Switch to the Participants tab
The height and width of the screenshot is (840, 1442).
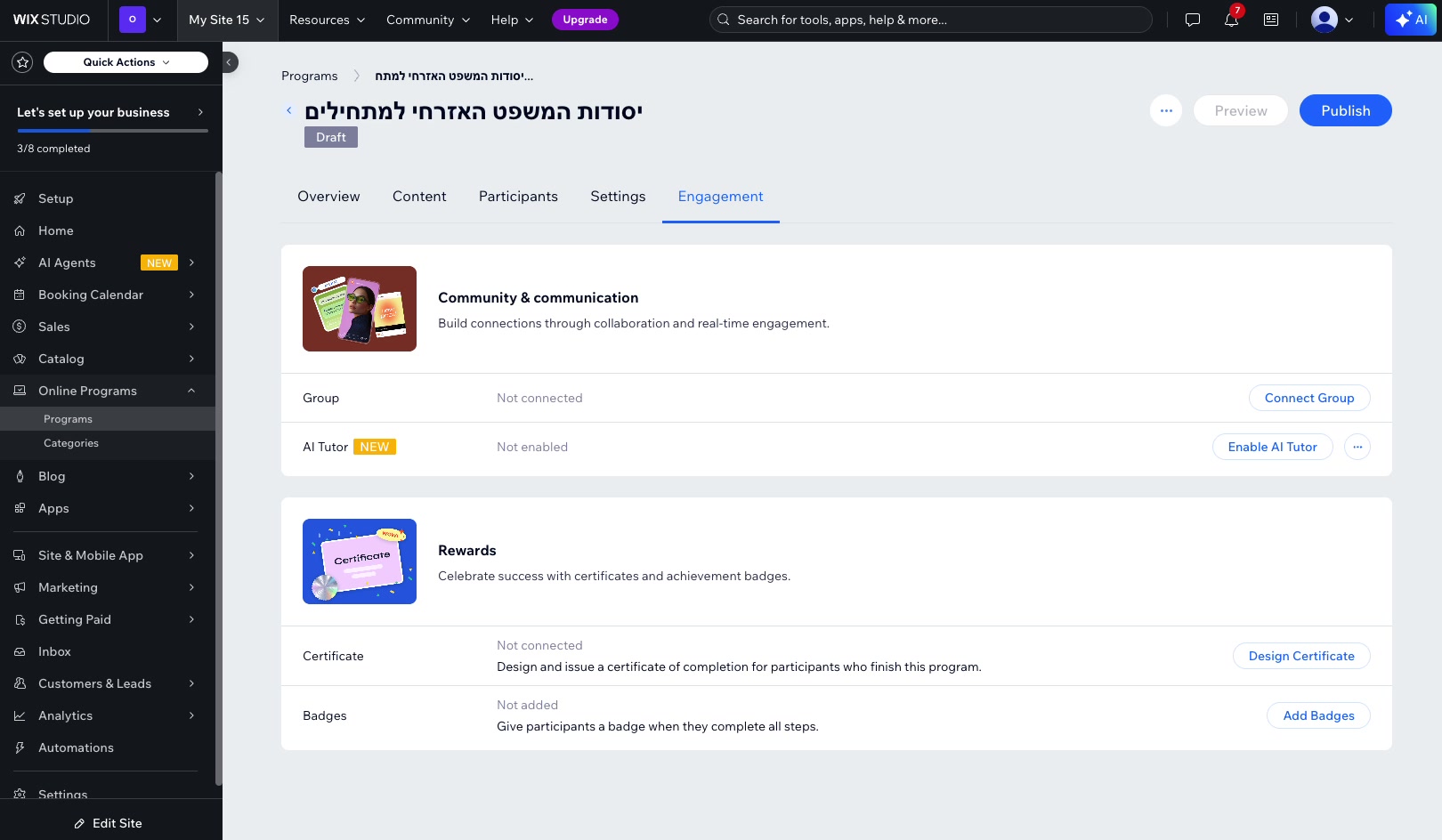pyautogui.click(x=518, y=197)
